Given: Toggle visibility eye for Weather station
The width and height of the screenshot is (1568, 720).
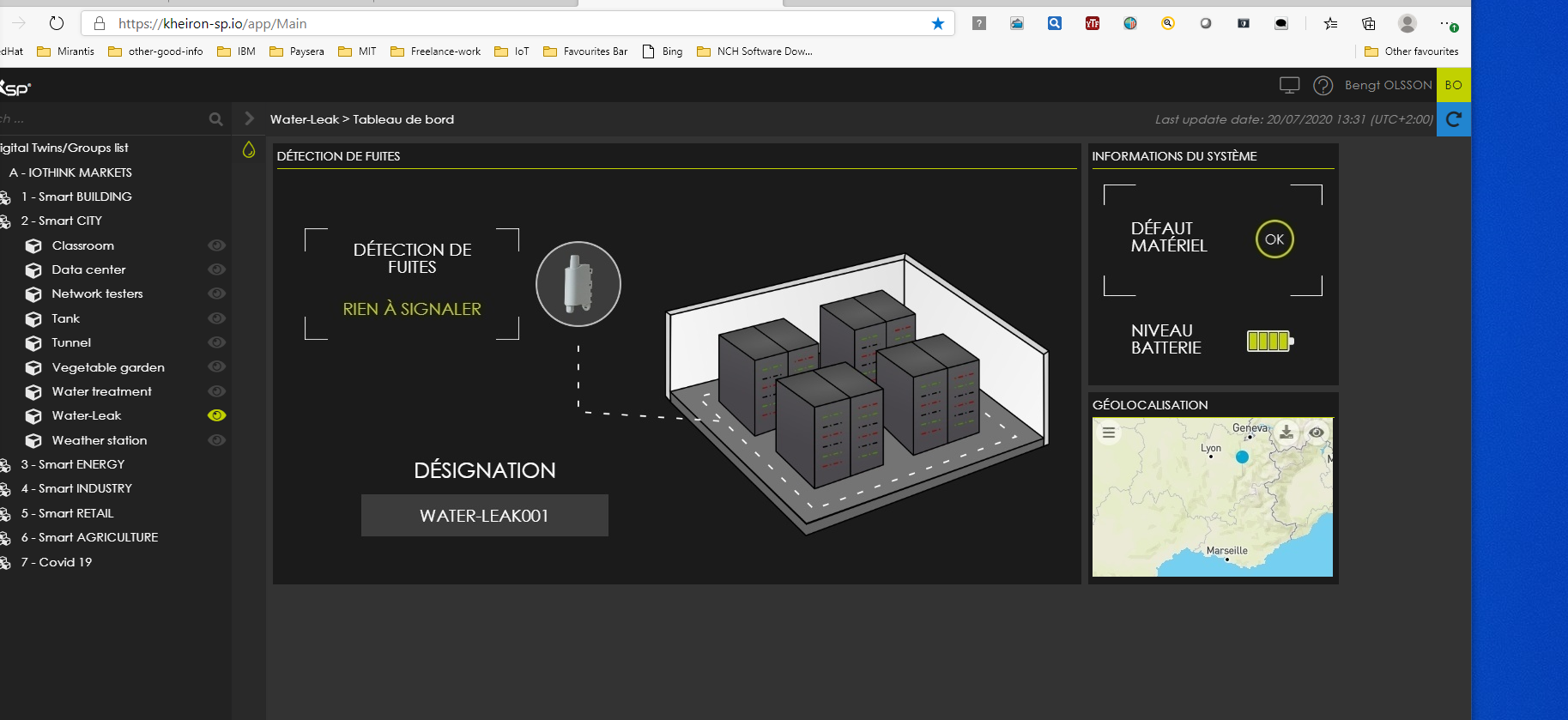Looking at the screenshot, I should [217, 440].
